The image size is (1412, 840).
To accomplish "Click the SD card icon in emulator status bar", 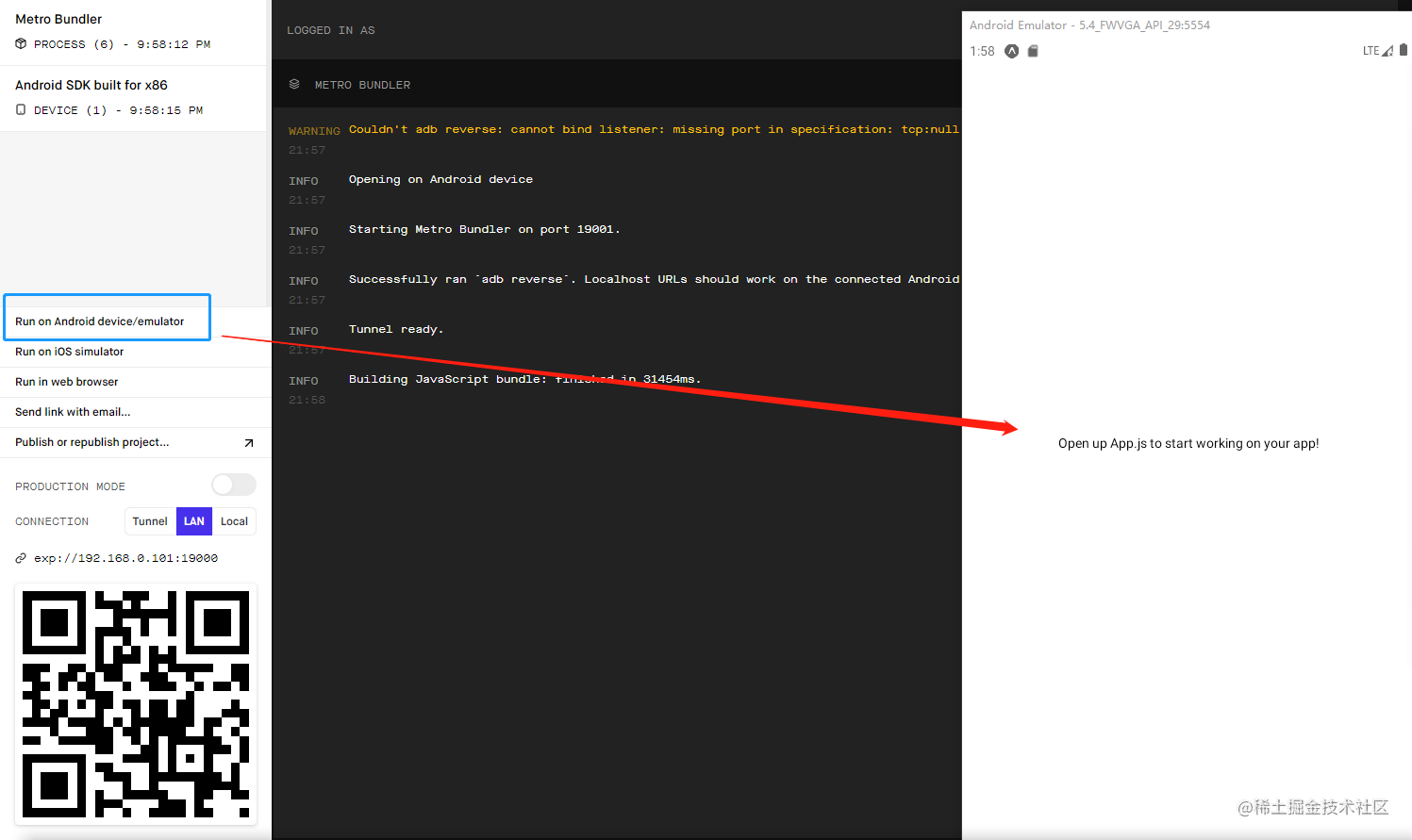I will [x=1033, y=51].
